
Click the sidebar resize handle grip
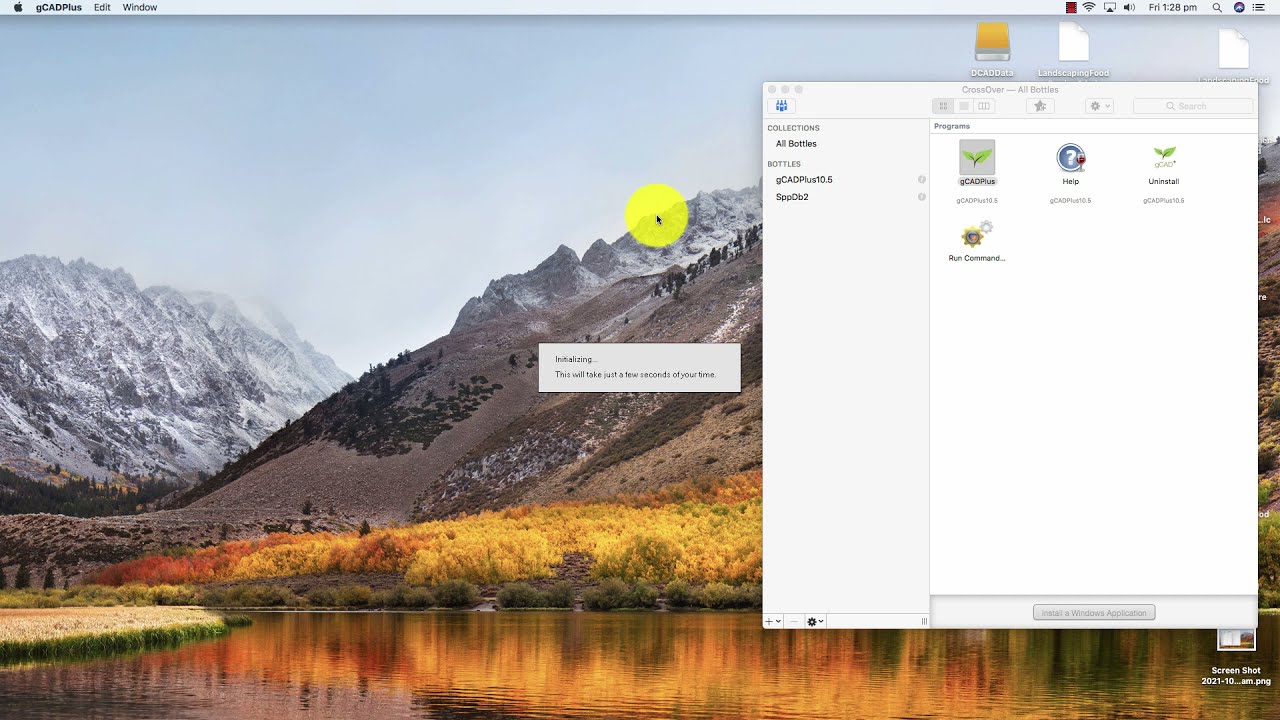pos(924,621)
